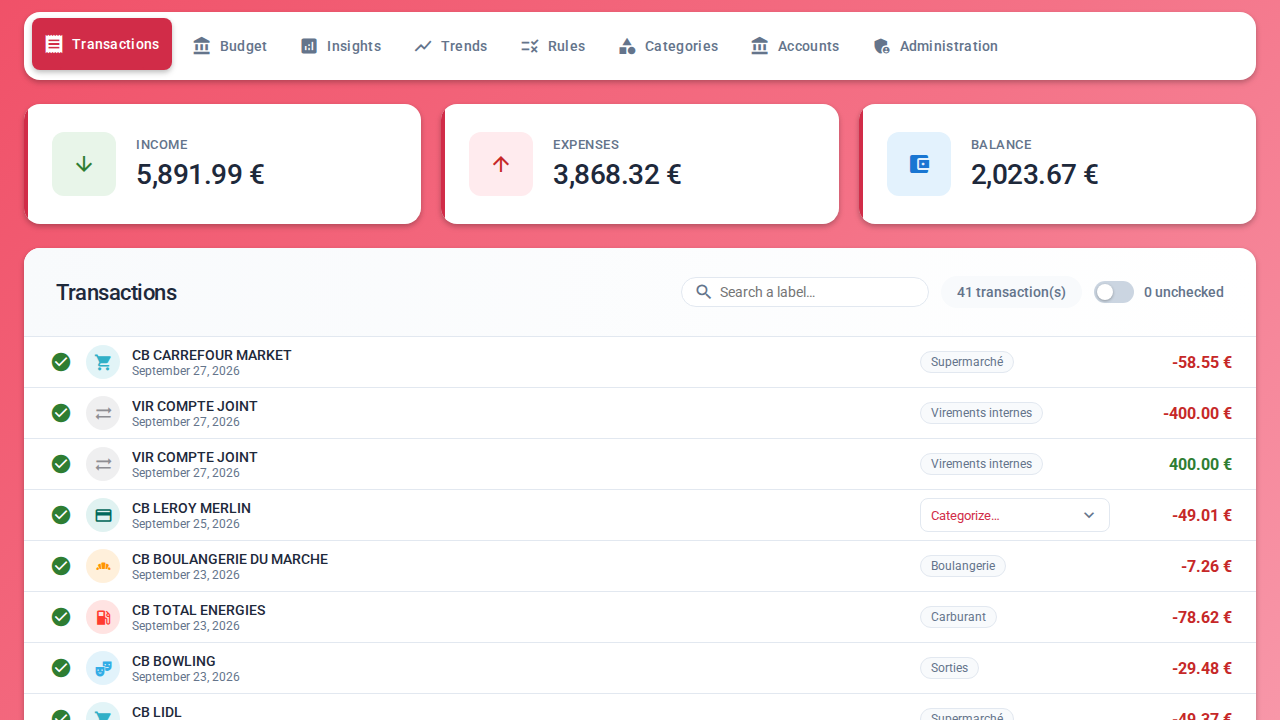Click the Carburant category tag
The width and height of the screenshot is (1280, 720).
(958, 617)
